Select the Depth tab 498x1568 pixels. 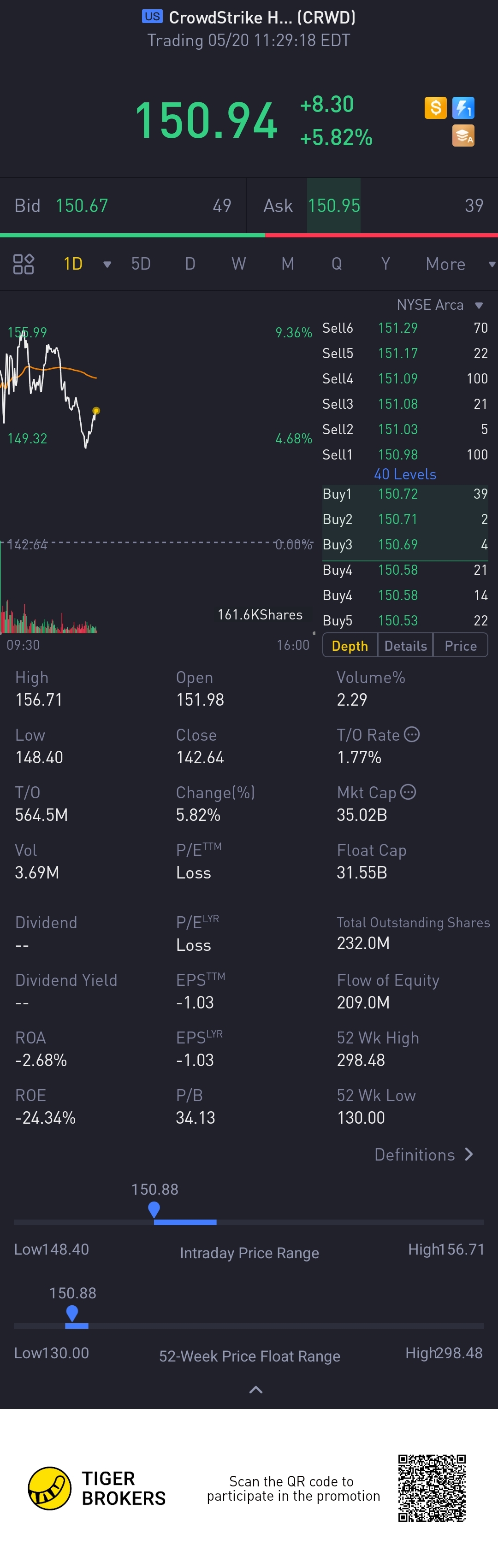(x=350, y=646)
